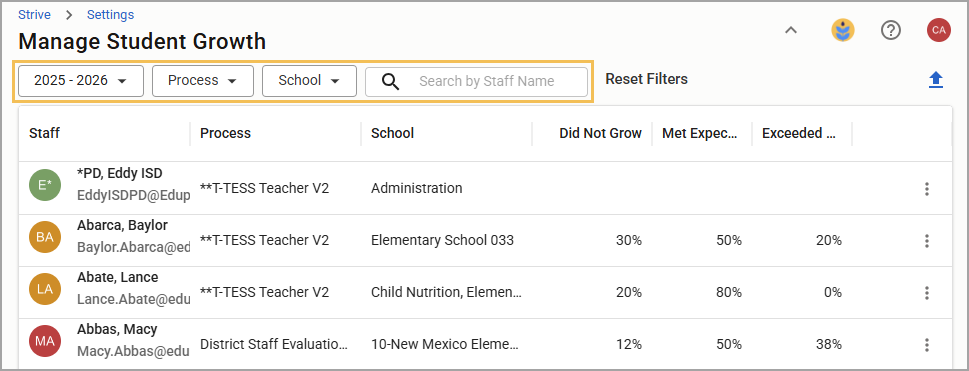Open row menu for *PD, Eddy ISD
Screen dimensions: 969x371
tap(926, 189)
